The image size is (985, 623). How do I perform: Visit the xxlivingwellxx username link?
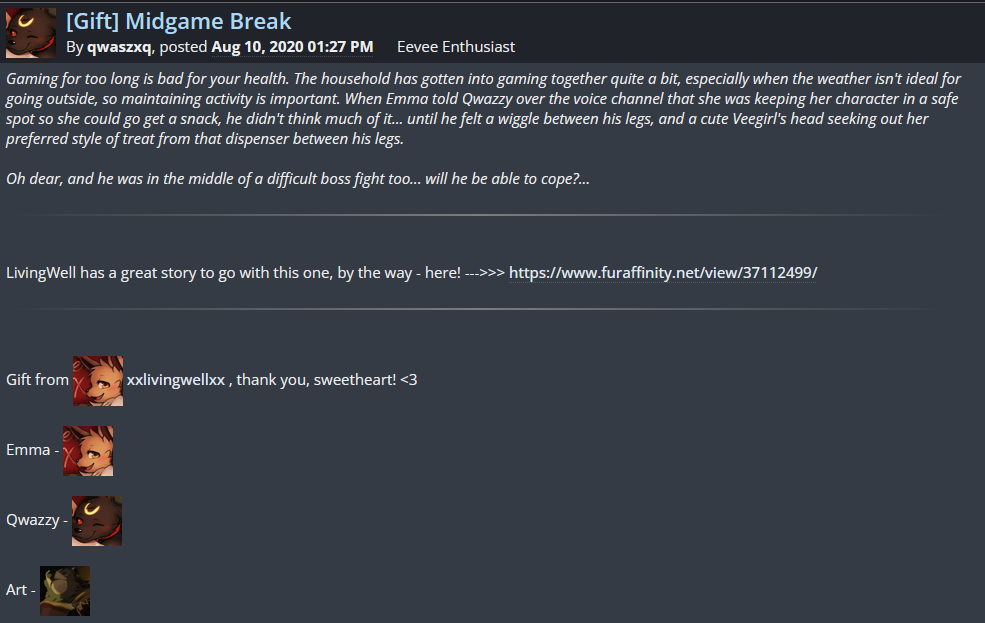175,380
